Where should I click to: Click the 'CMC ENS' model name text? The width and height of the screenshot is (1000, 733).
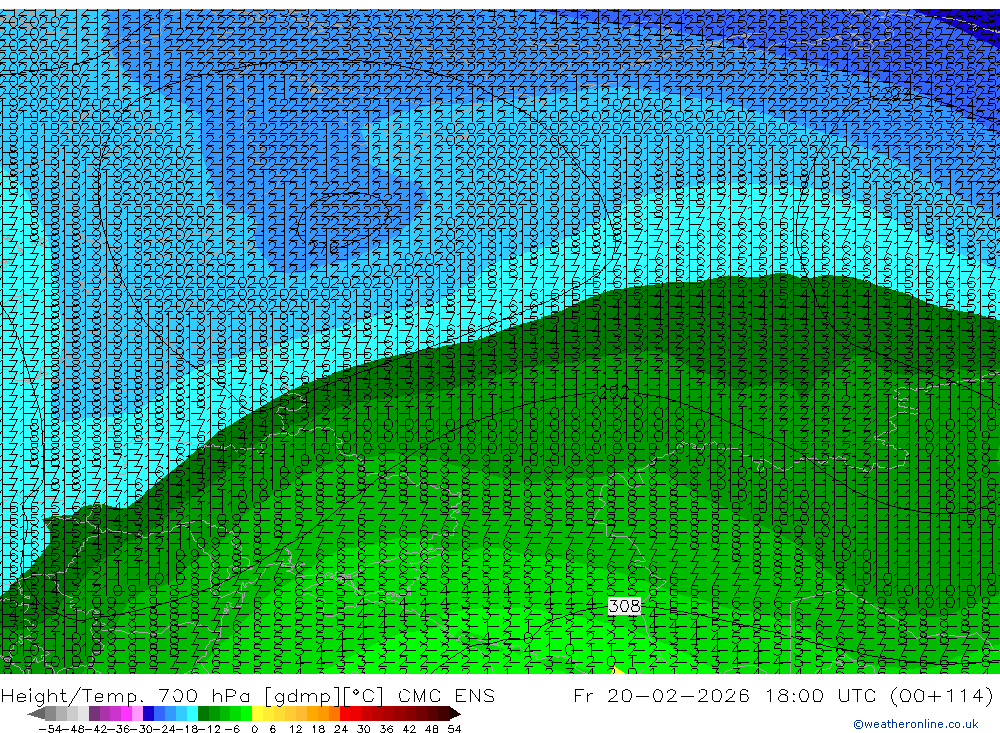click(446, 695)
